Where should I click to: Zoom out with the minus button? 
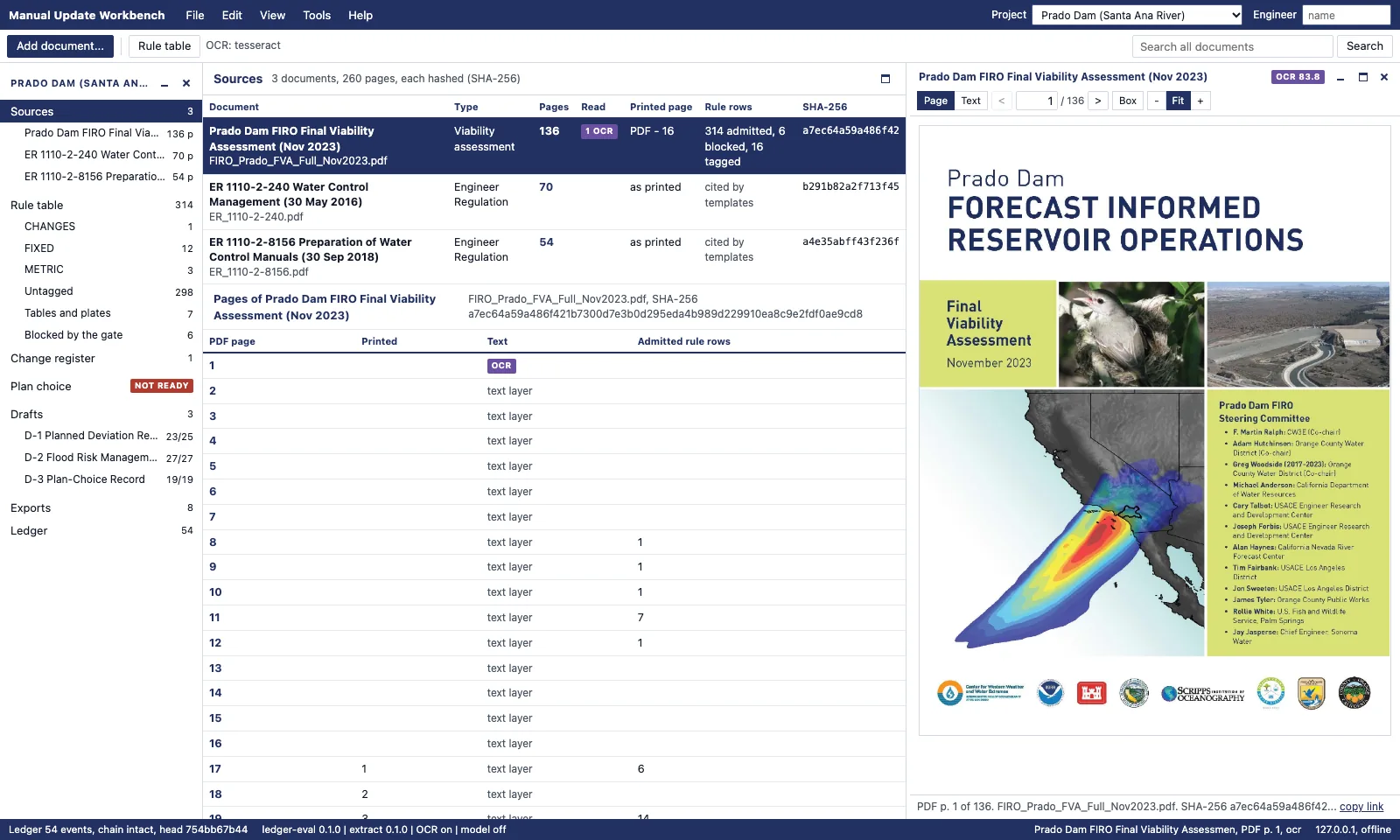click(x=1157, y=101)
